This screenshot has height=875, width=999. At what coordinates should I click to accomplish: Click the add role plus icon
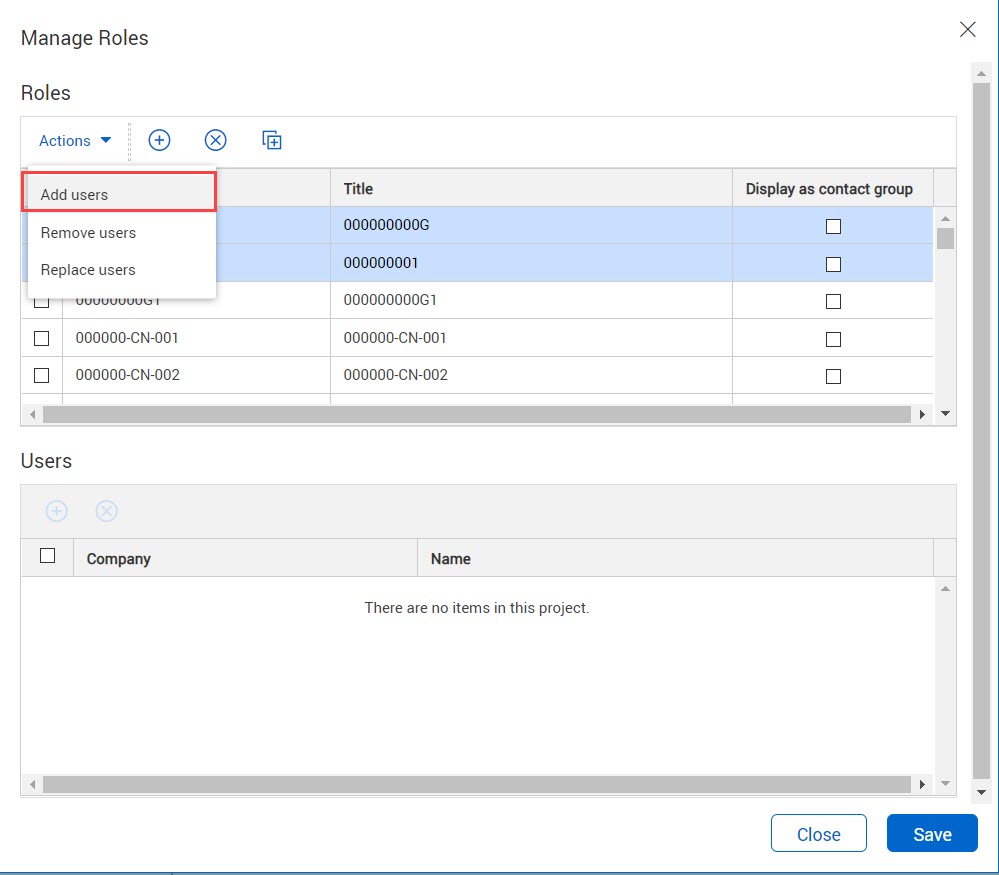click(159, 141)
